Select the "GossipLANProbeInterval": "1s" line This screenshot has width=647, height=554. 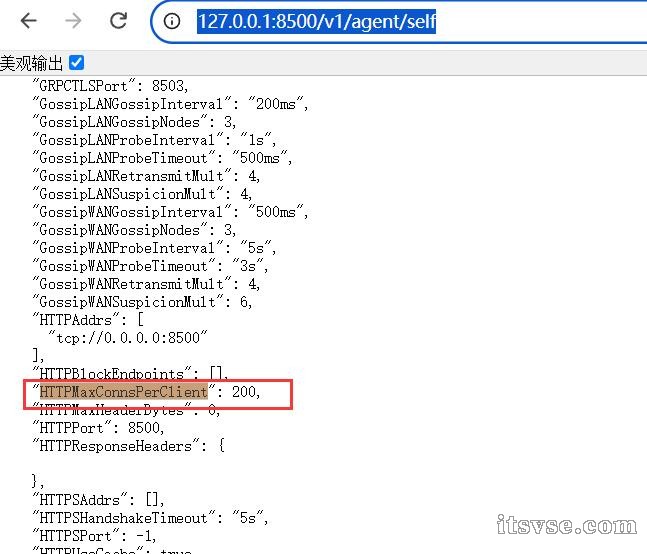tap(154, 140)
